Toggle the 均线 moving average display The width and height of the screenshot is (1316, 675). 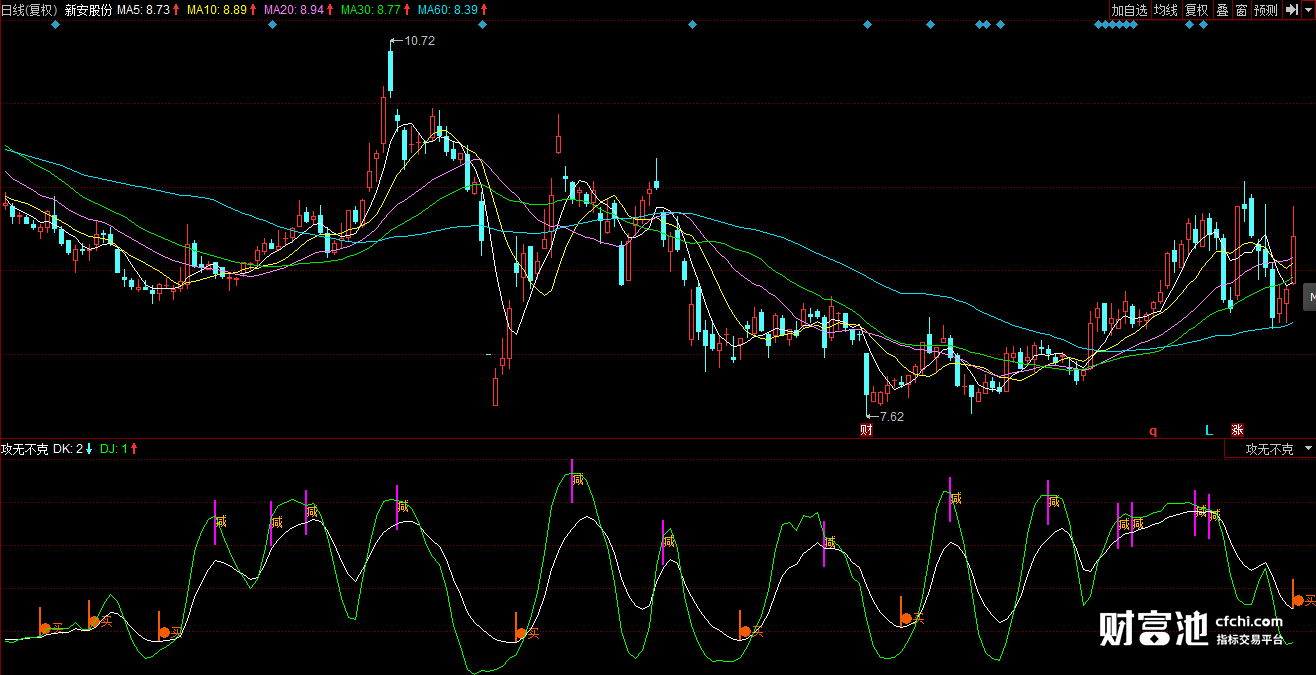point(1165,10)
